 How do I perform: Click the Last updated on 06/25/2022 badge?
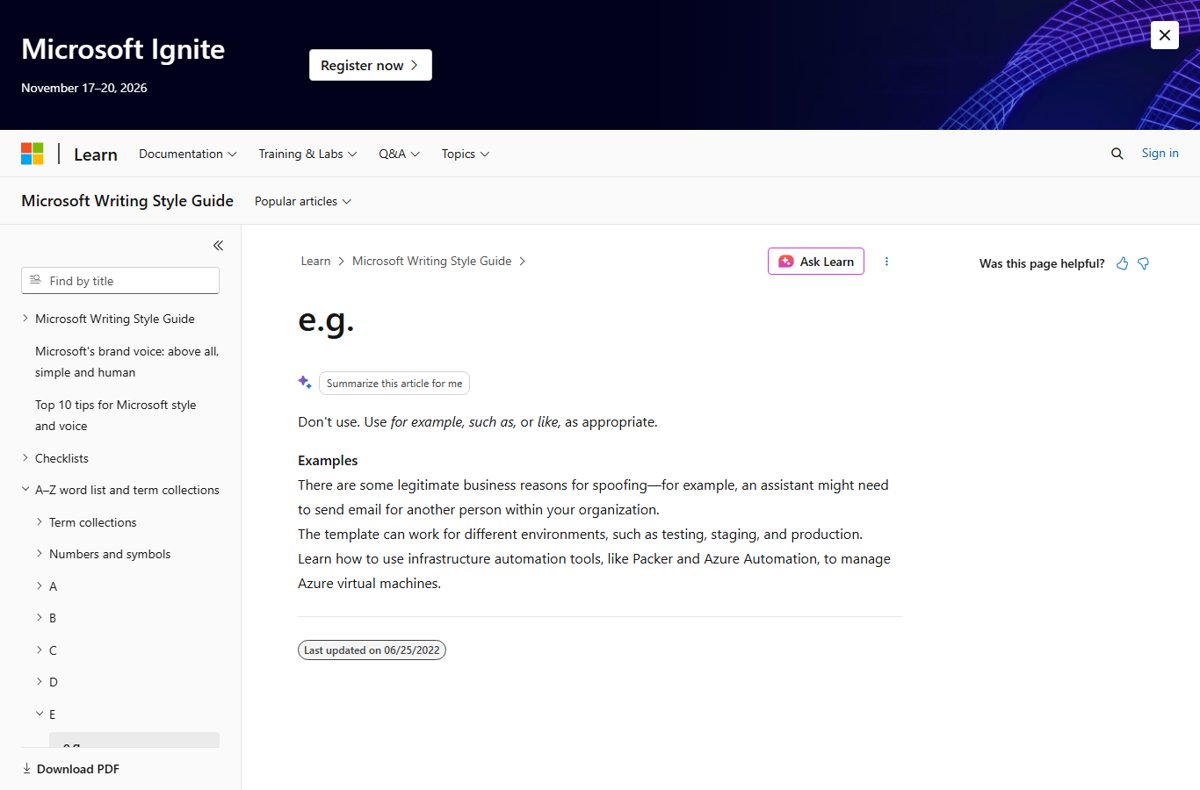coord(372,650)
